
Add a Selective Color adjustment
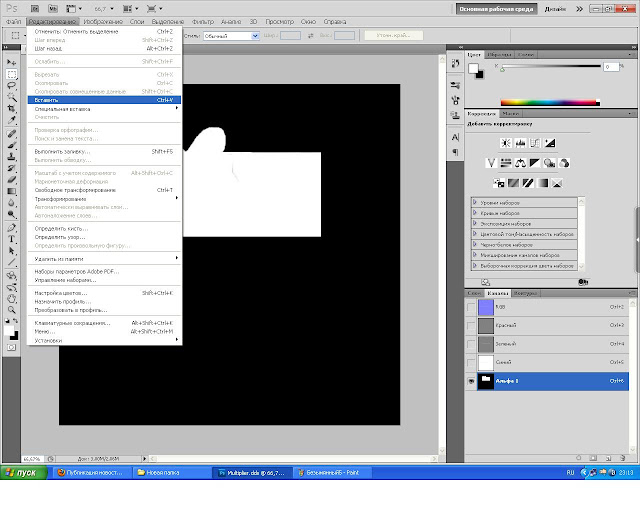pyautogui.click(x=557, y=183)
